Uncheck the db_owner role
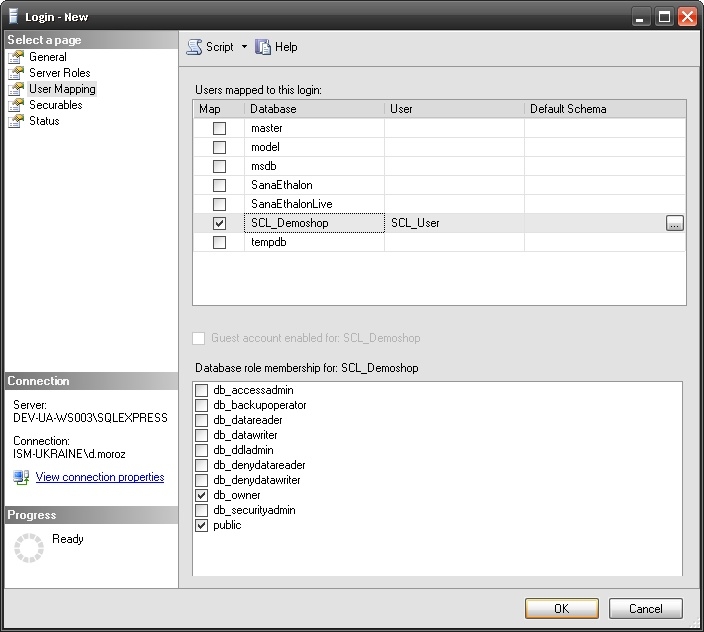The image size is (704, 632). 202,495
